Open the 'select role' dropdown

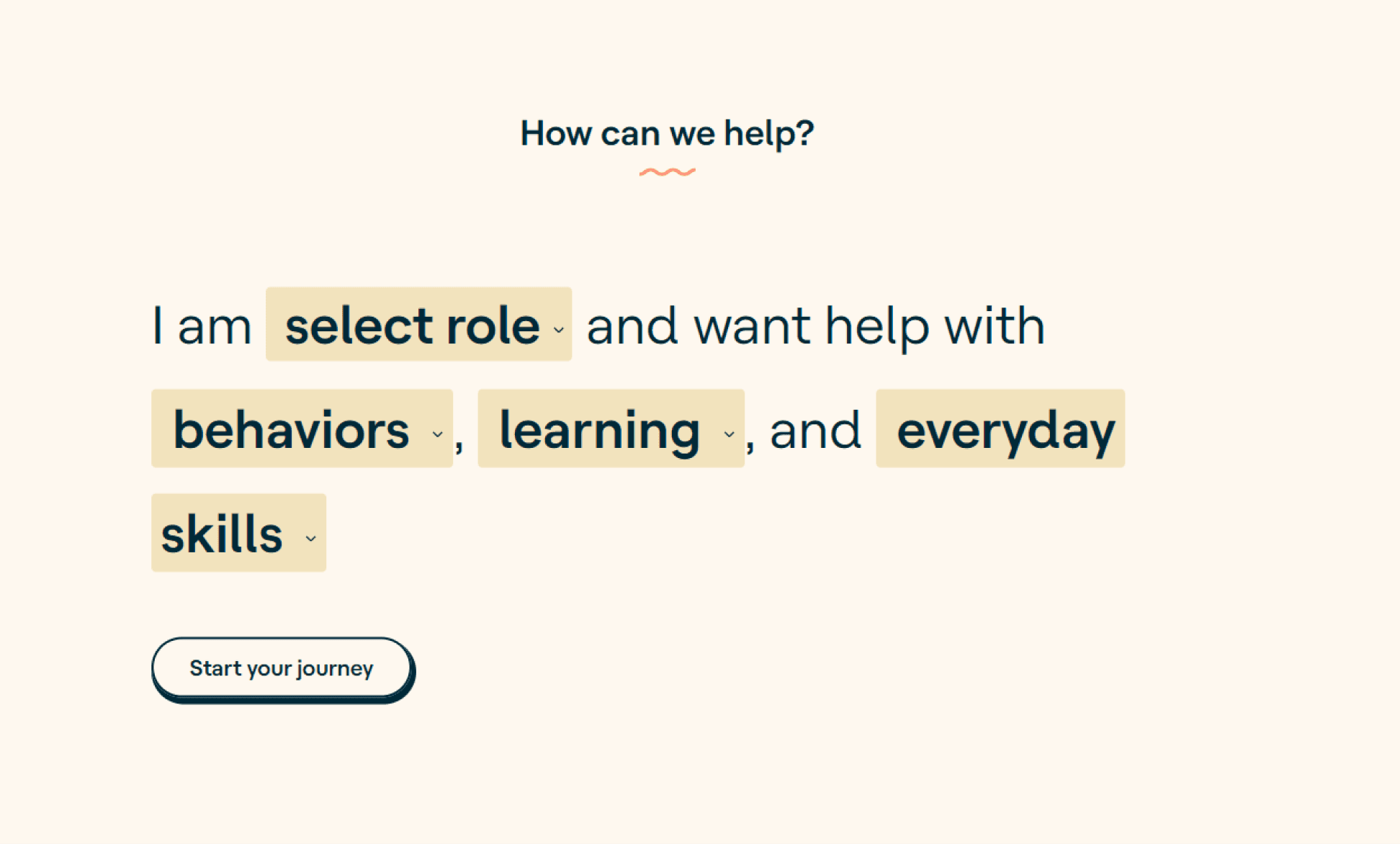pos(418,324)
